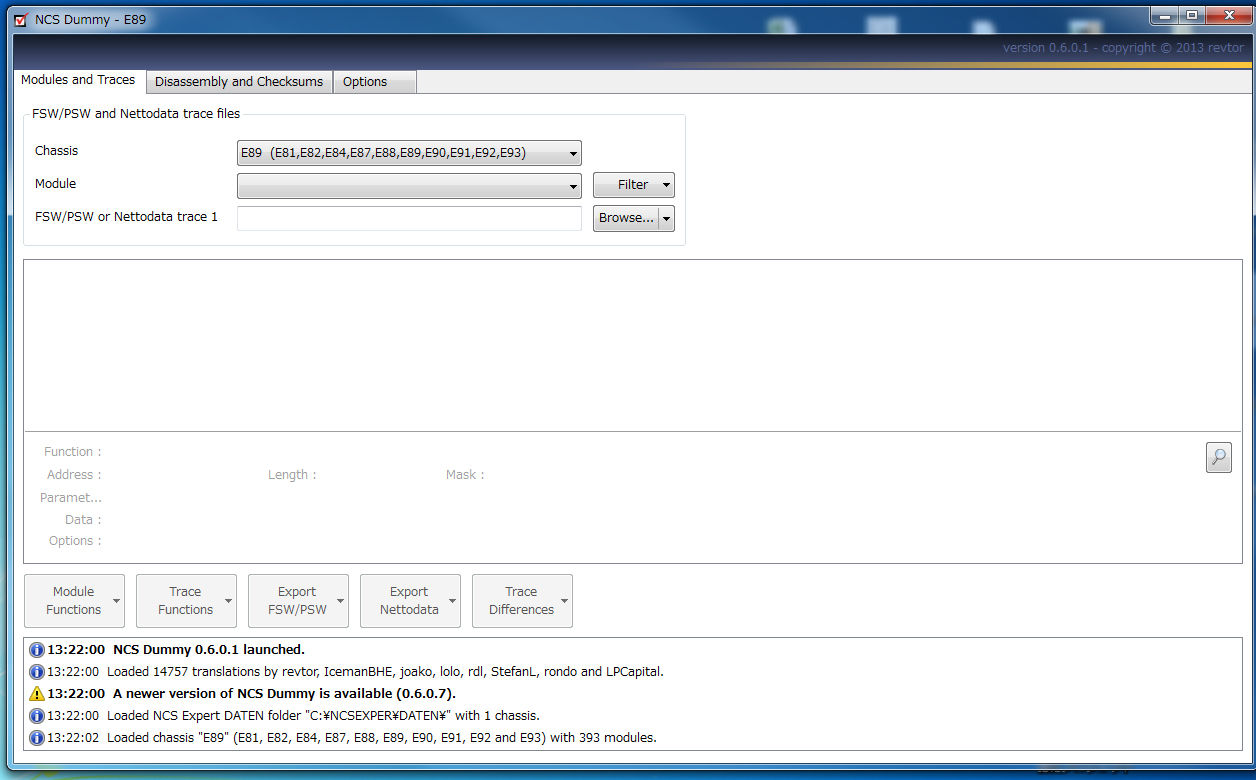Close the NCS Dummy window
The width and height of the screenshot is (1256, 780).
coord(1228,15)
